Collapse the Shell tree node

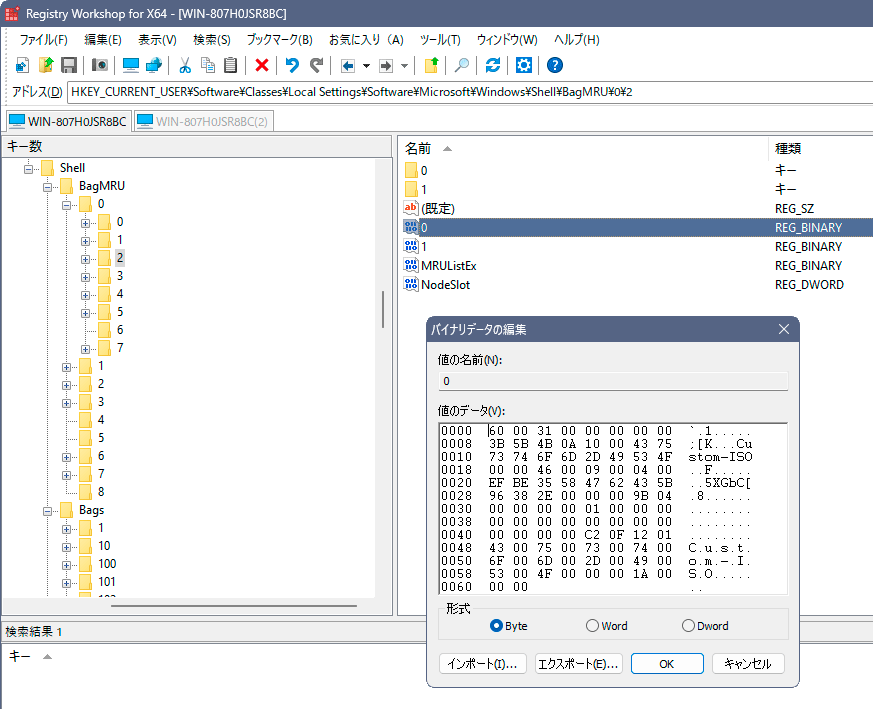click(x=28, y=169)
